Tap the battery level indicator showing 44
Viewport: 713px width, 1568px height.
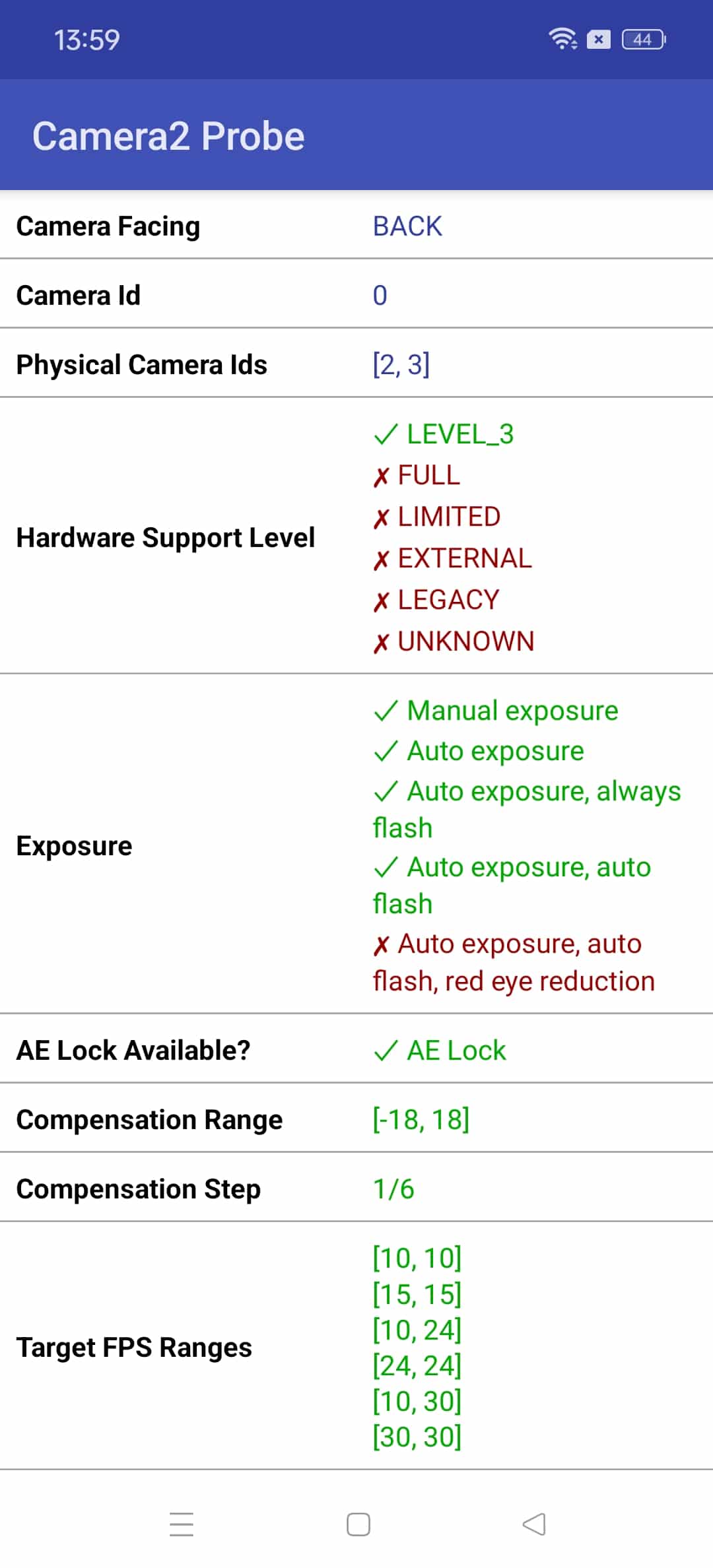tap(644, 40)
